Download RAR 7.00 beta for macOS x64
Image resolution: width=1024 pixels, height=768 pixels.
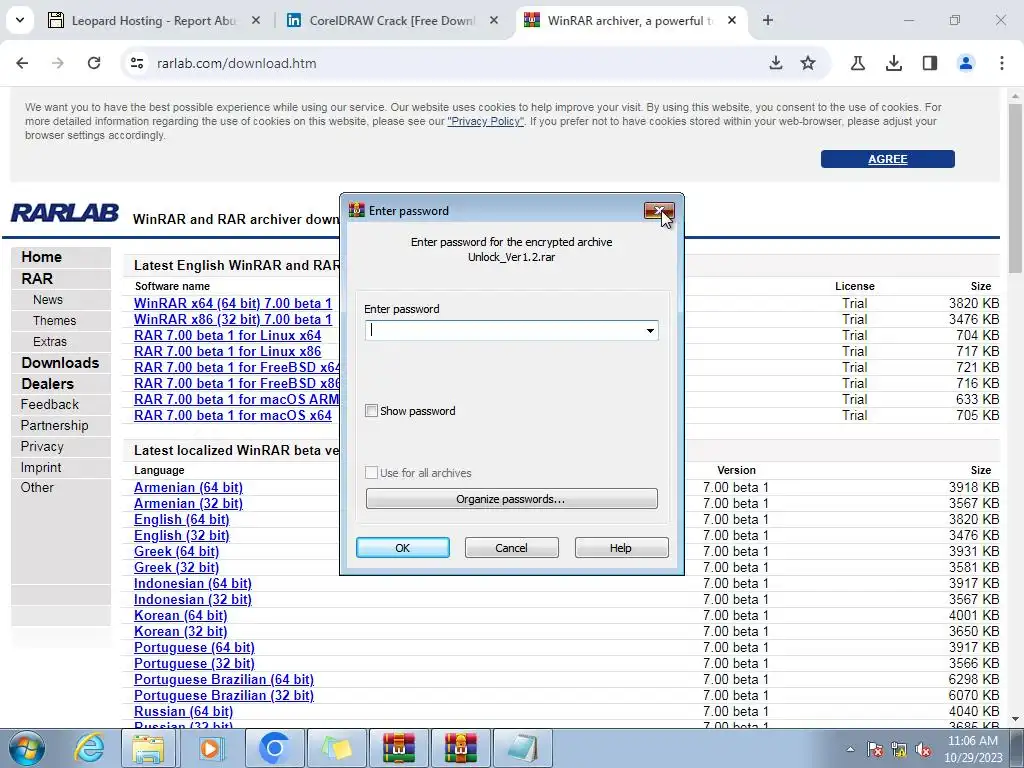[232, 415]
